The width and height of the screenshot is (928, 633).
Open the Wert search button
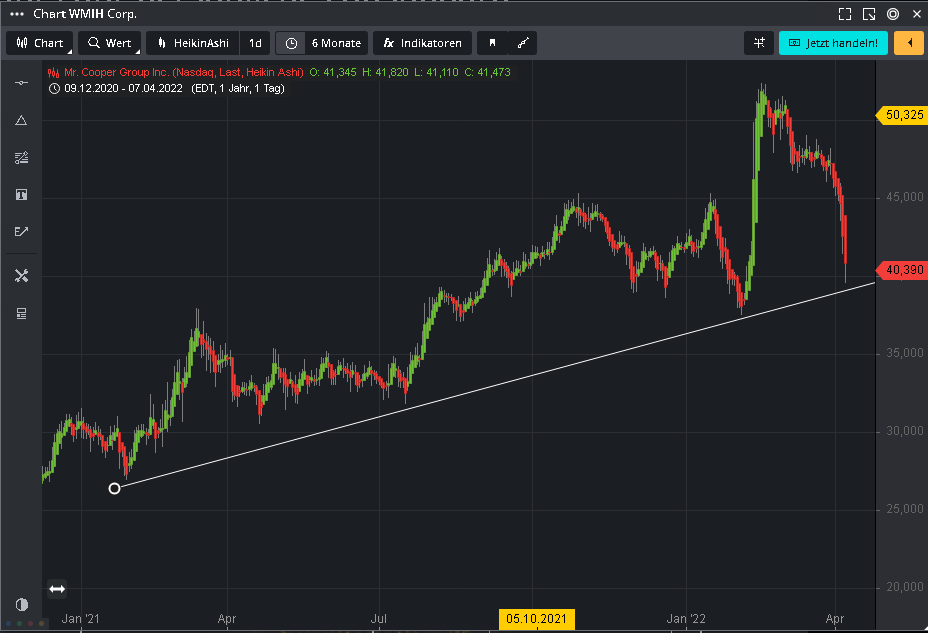pyautogui.click(x=109, y=43)
